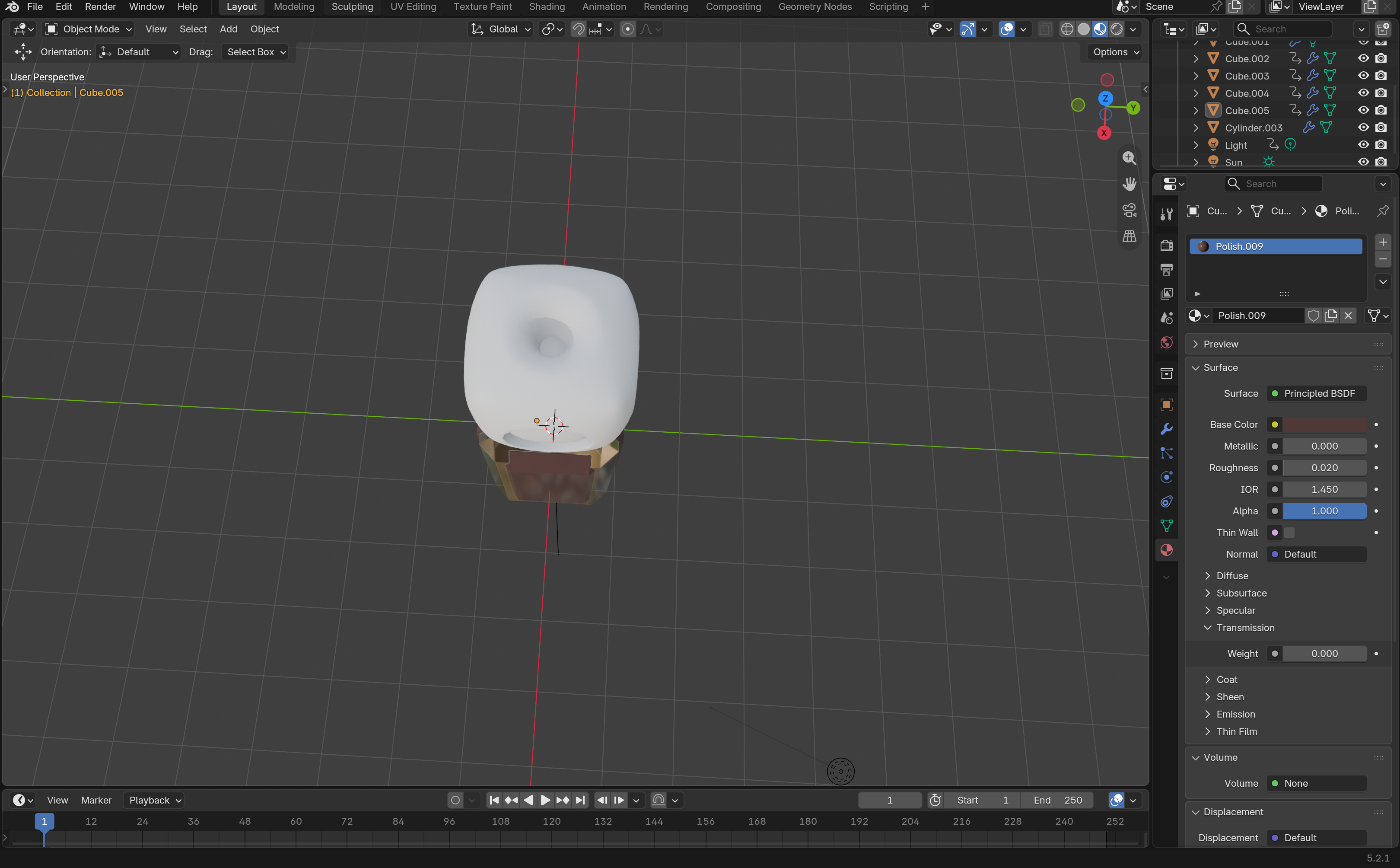Switch perspective/orthographic grid icon

1129,236
